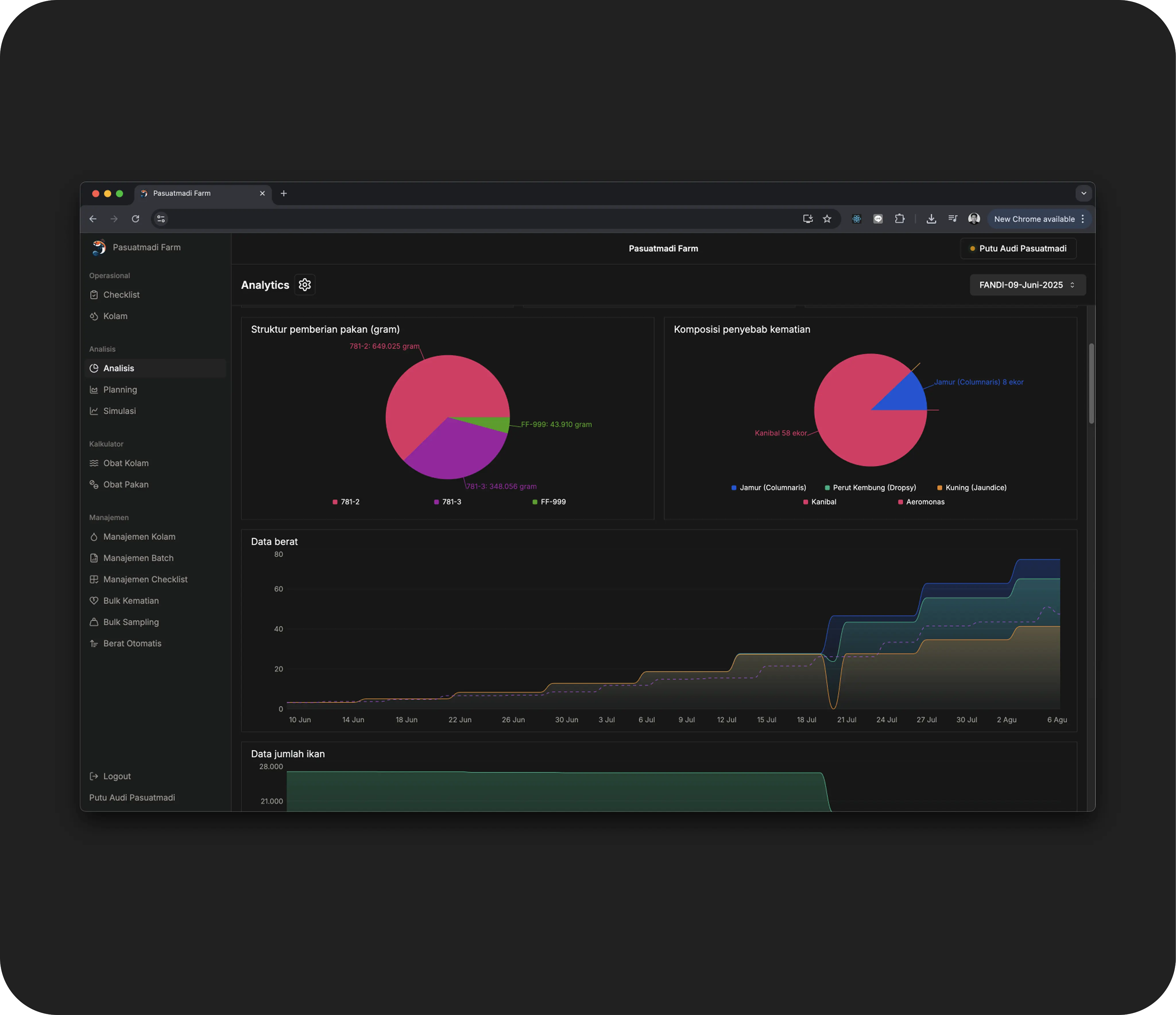Image resolution: width=1176 pixels, height=1015 pixels.
Task: Open Obat Pakan calculator
Action: 125,485
